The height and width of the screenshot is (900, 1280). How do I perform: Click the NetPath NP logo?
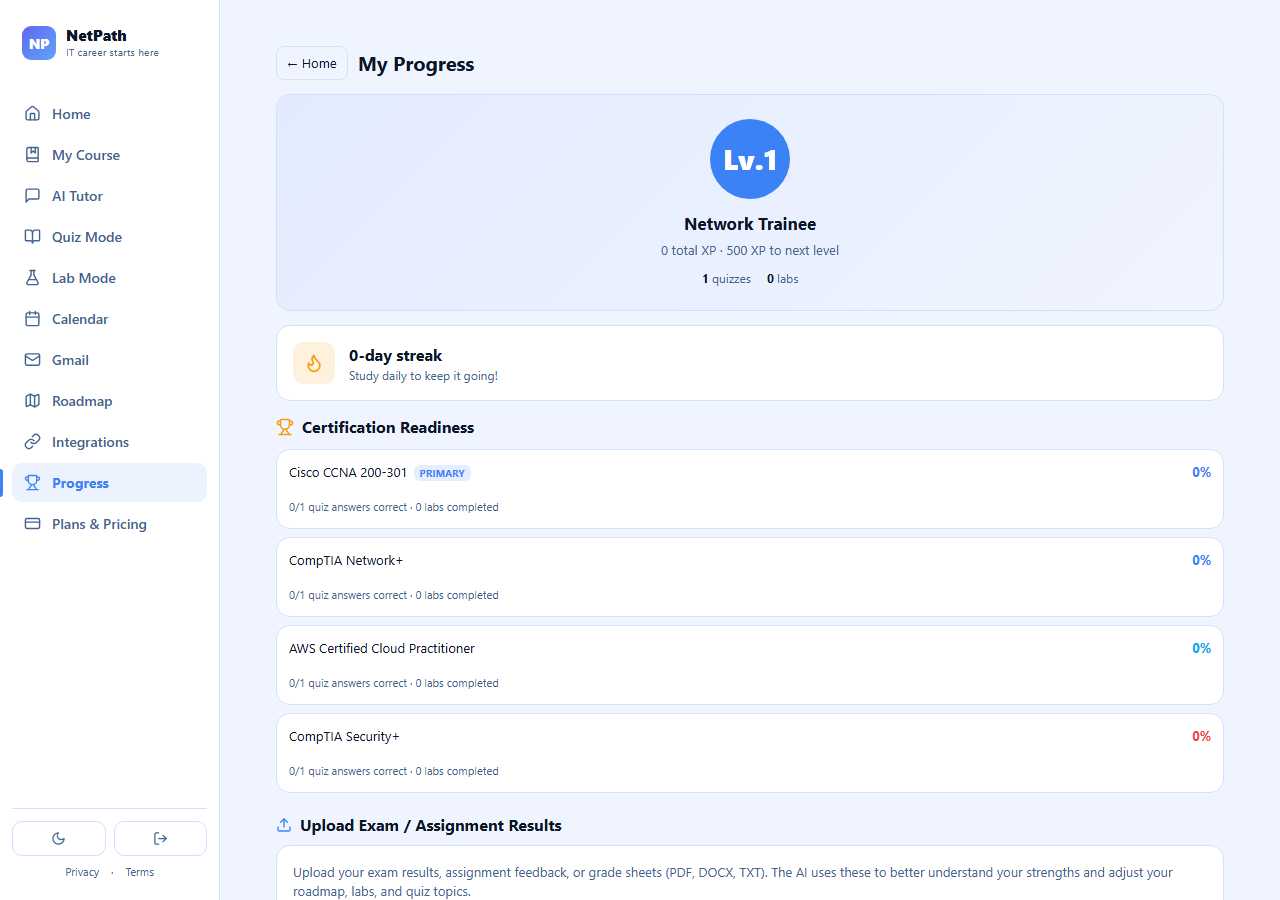pos(39,43)
